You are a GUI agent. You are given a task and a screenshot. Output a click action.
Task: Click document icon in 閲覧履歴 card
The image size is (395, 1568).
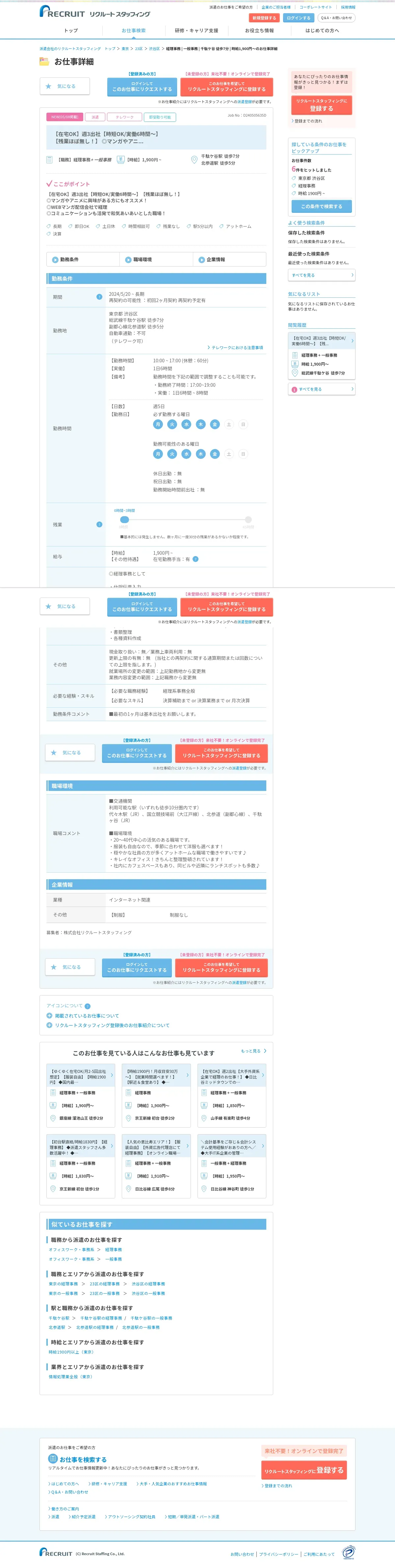pos(295,355)
